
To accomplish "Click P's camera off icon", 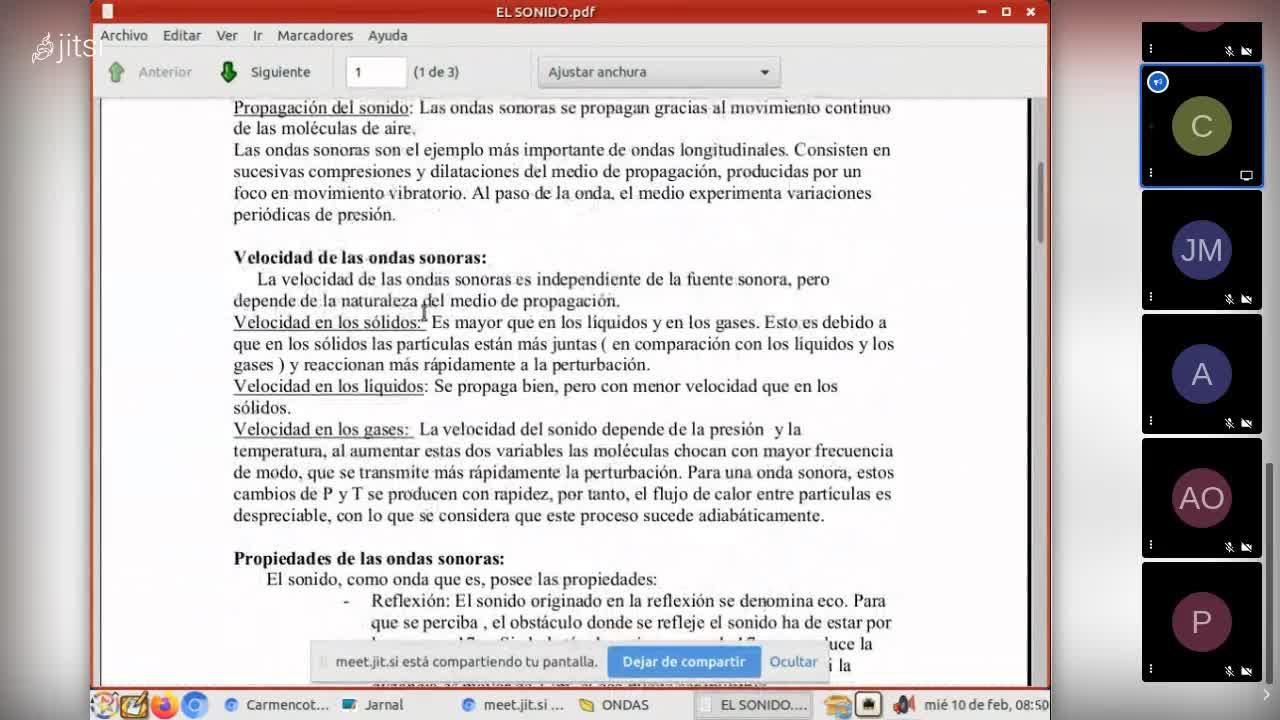I will (x=1247, y=671).
